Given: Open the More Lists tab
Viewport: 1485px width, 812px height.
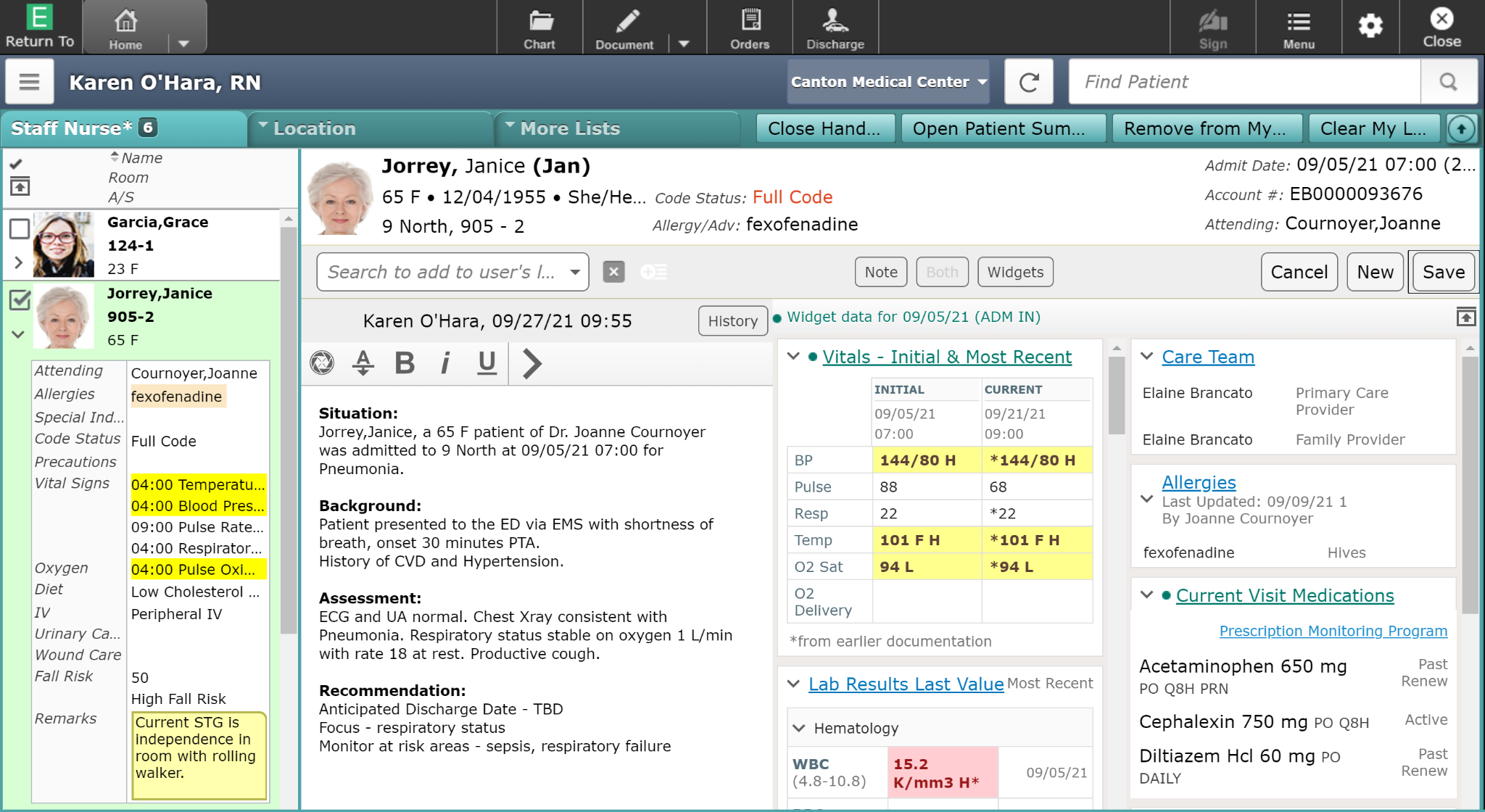Looking at the screenshot, I should tap(569, 128).
